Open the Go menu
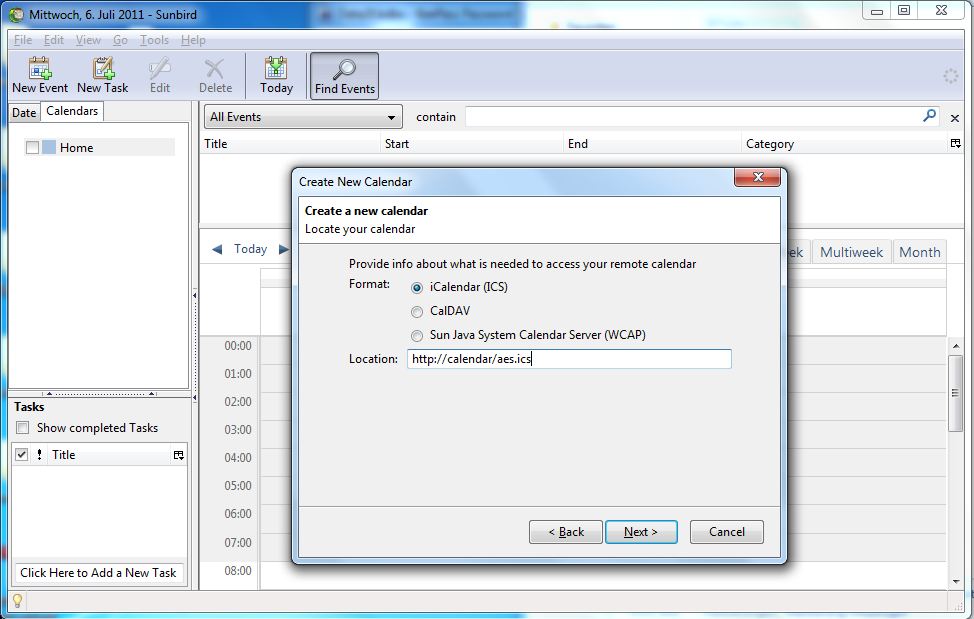Image resolution: width=974 pixels, height=619 pixels. [121, 40]
